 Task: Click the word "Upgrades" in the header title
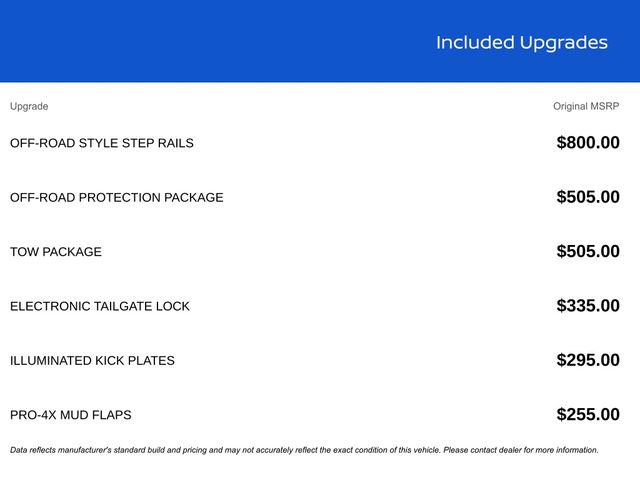tap(563, 42)
